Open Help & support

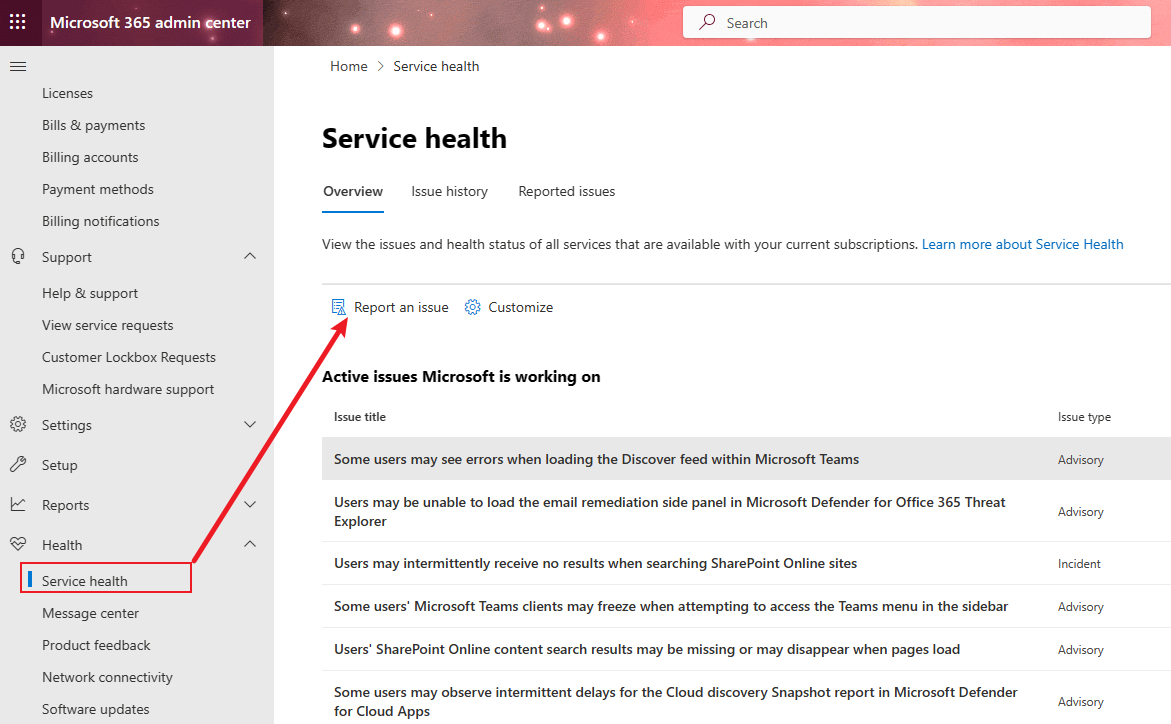pos(90,294)
